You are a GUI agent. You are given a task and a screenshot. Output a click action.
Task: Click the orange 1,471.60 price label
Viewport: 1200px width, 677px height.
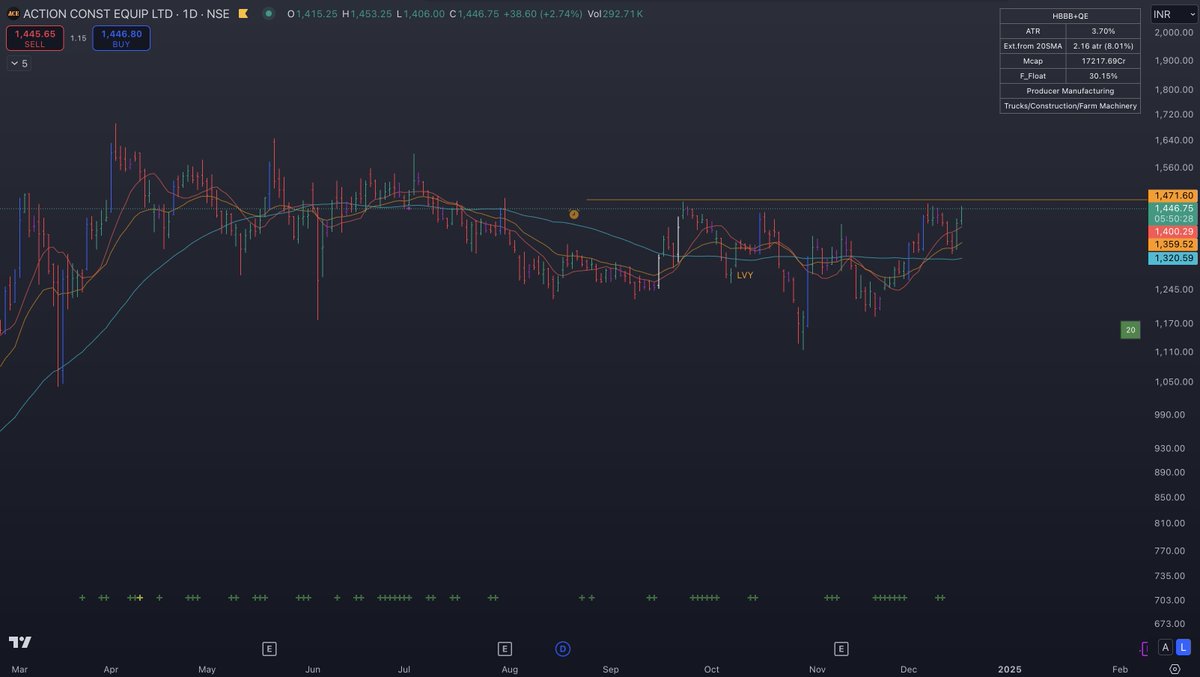pyautogui.click(x=1172, y=196)
